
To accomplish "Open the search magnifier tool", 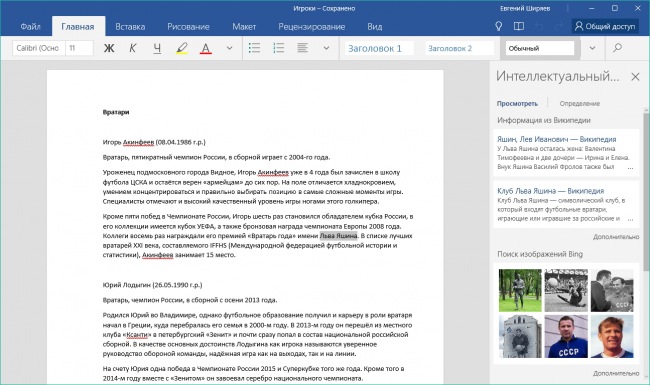I will (x=617, y=48).
